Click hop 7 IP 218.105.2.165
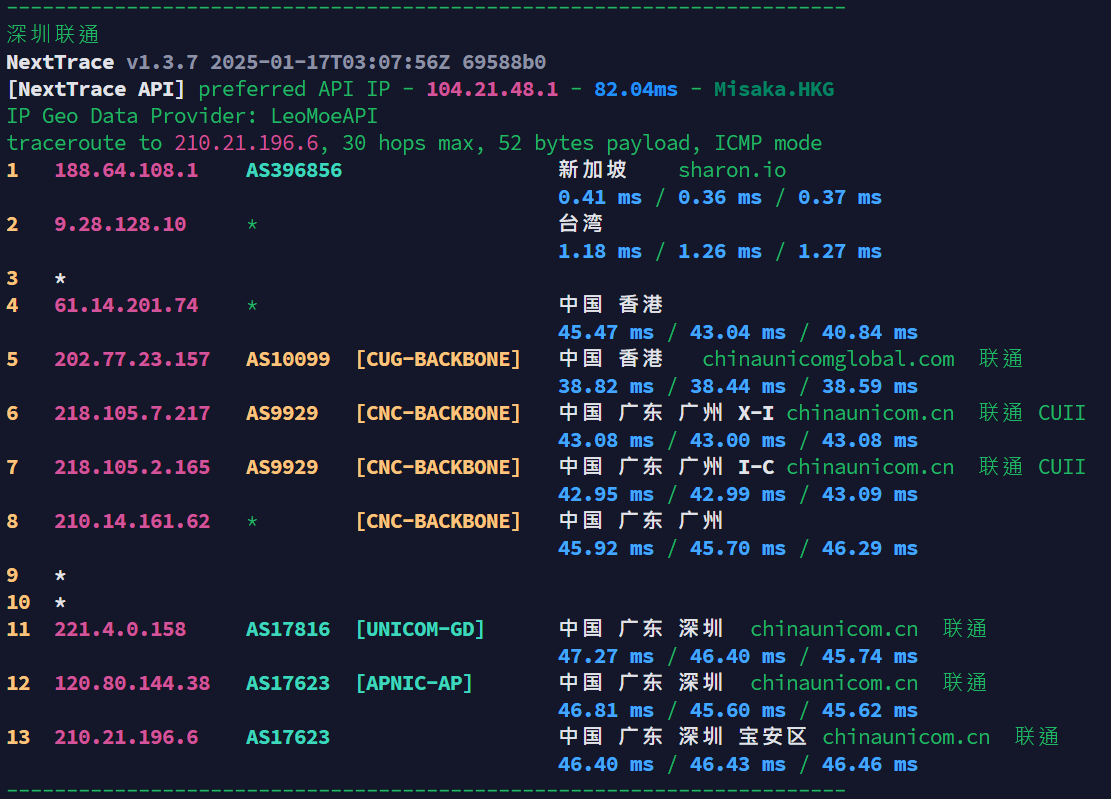The image size is (1111, 799). tap(132, 468)
